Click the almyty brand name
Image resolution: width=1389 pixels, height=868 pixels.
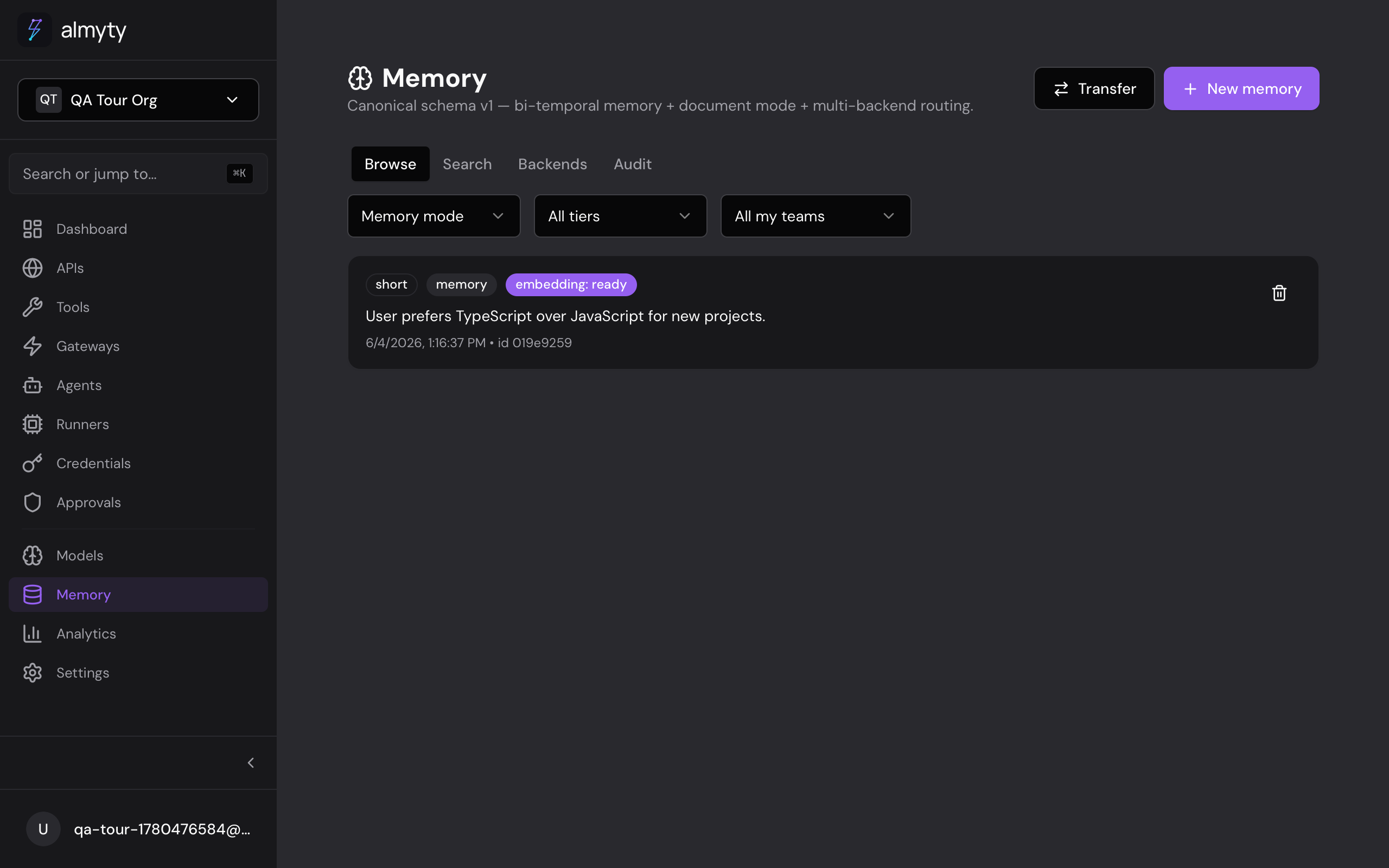[x=93, y=30]
